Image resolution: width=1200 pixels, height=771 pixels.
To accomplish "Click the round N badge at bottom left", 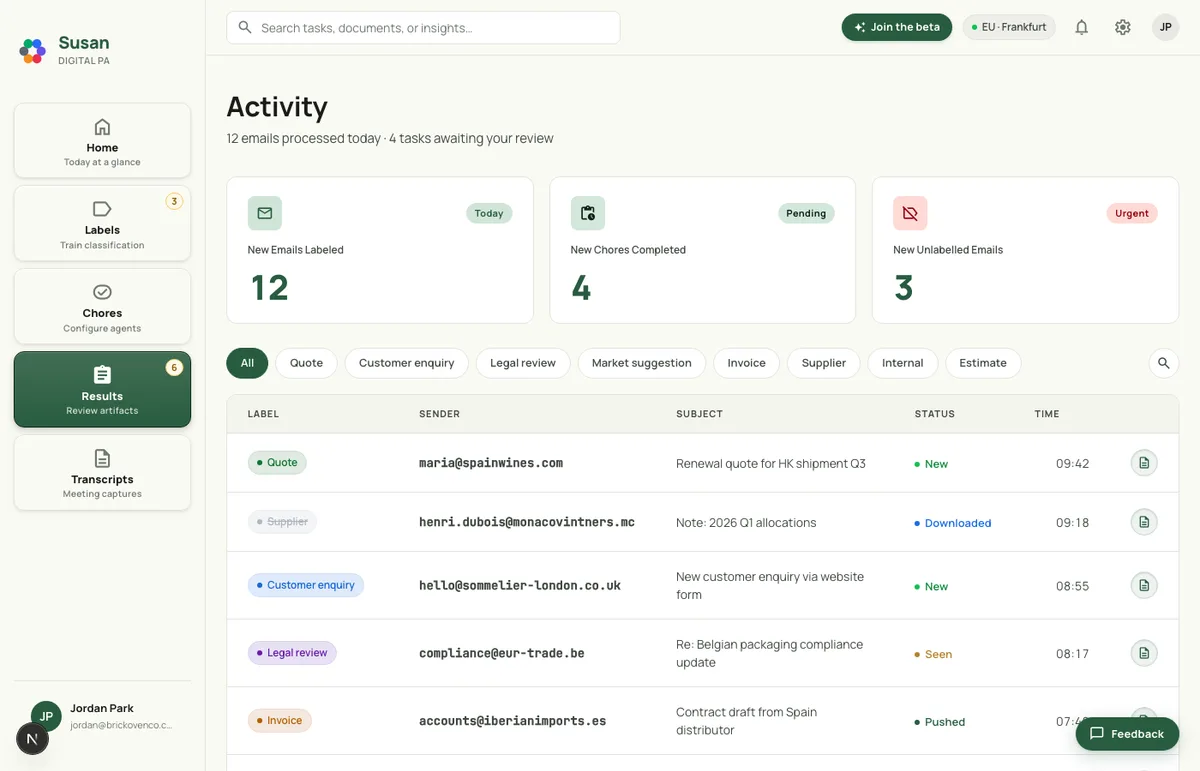I will pos(33,739).
